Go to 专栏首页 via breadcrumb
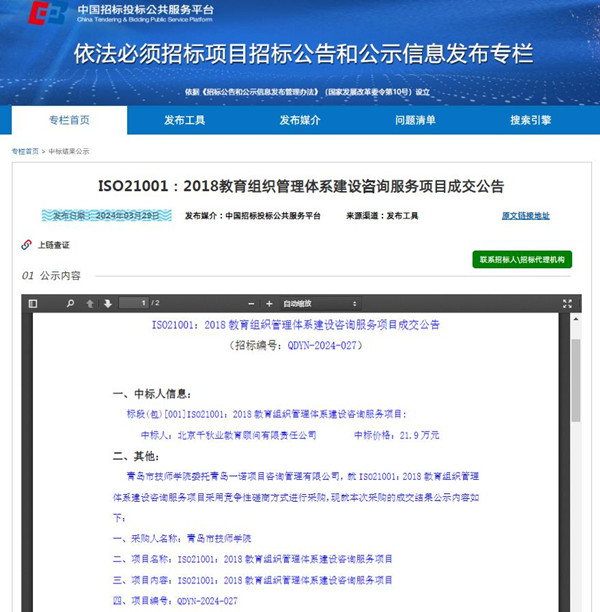The height and width of the screenshot is (612, 600). point(25,151)
